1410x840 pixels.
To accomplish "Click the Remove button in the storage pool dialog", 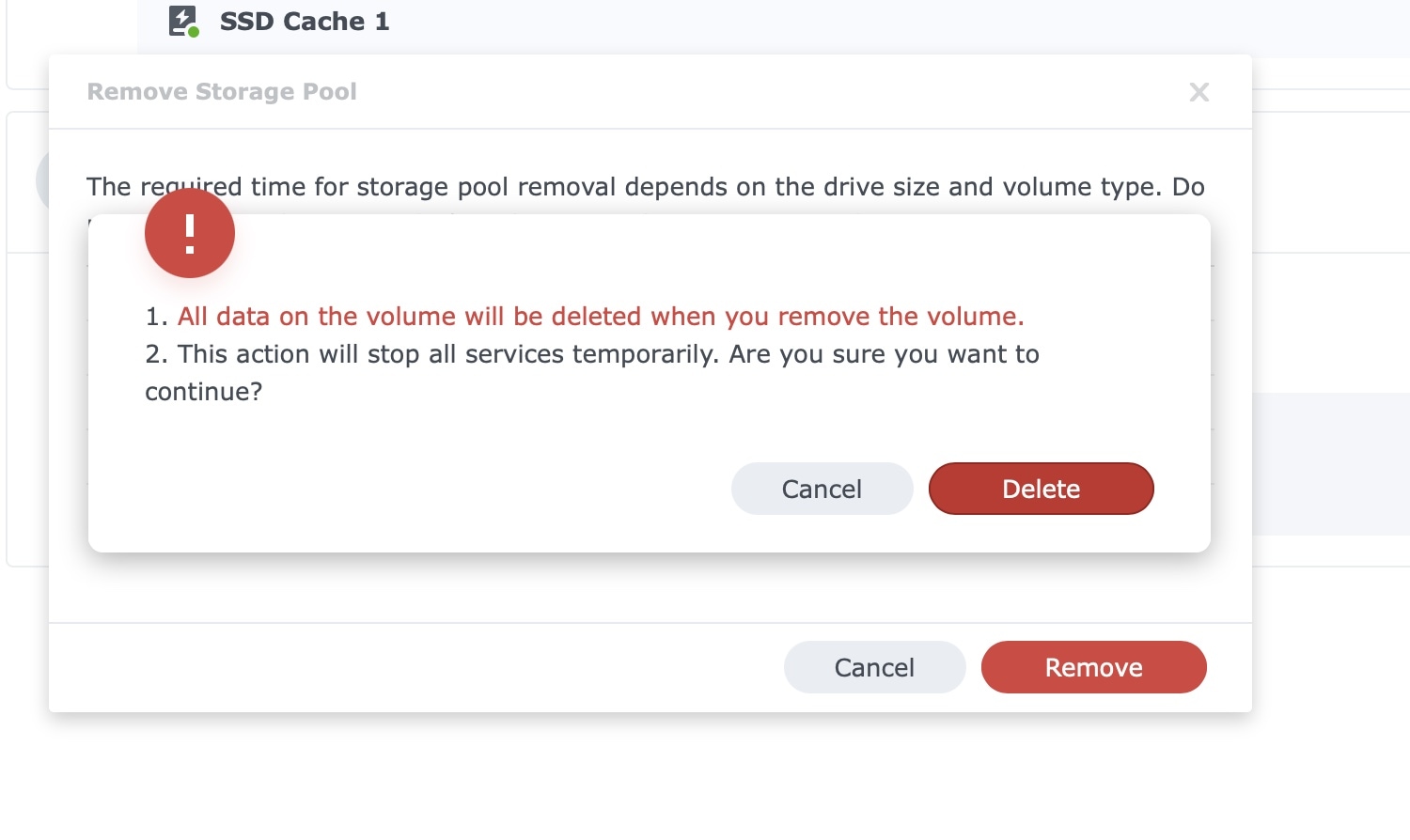I will (x=1094, y=667).
